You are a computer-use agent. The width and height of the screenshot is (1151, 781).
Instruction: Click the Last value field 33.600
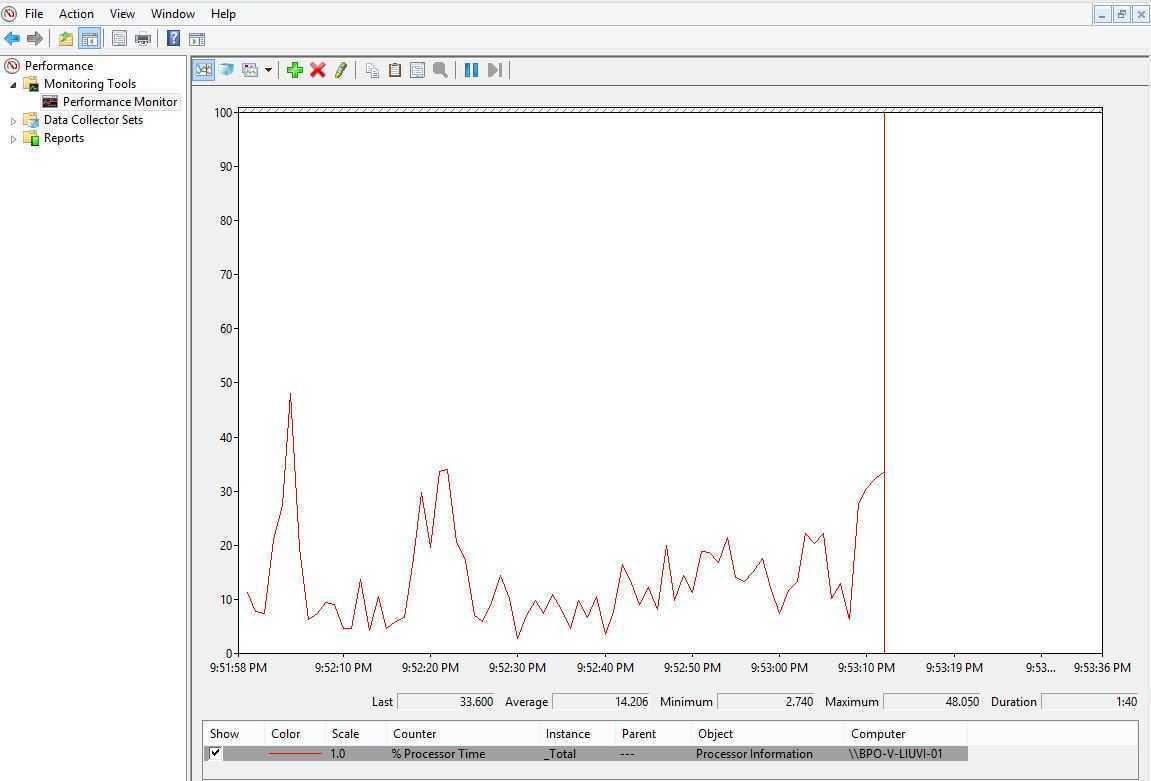tap(446, 701)
